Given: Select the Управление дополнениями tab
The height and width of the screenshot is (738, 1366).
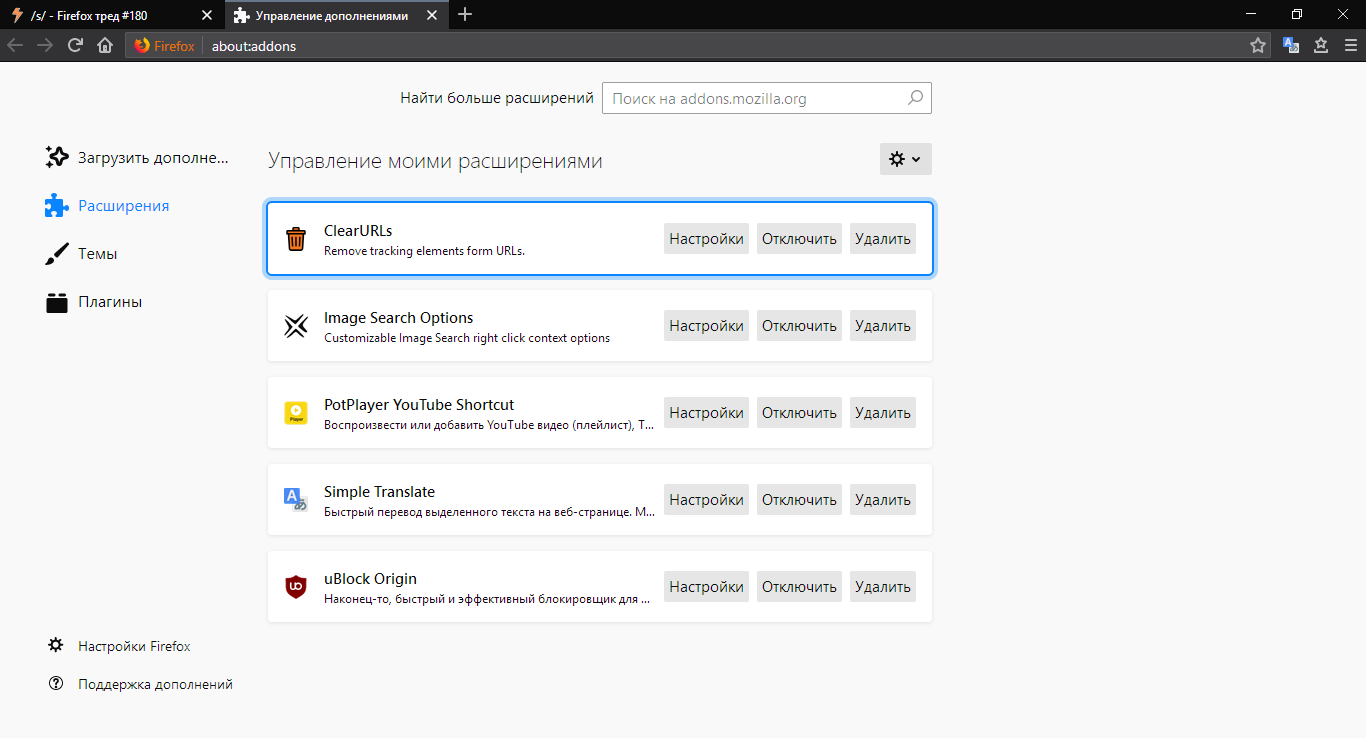Looking at the screenshot, I should 336,15.
